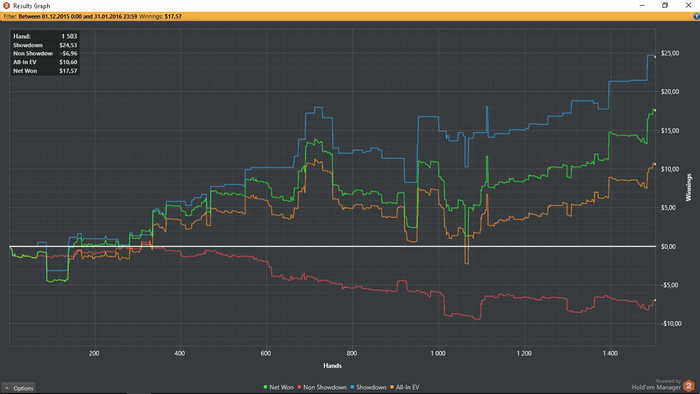Image resolution: width=700 pixels, height=394 pixels.
Task: Click the $0,00 y-axis label
Action: (x=668, y=246)
